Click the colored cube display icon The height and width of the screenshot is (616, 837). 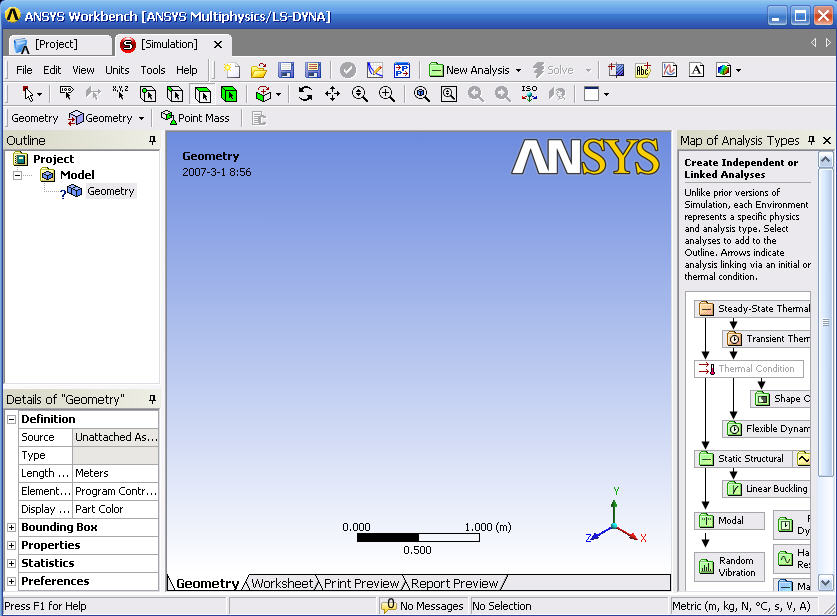coord(723,70)
